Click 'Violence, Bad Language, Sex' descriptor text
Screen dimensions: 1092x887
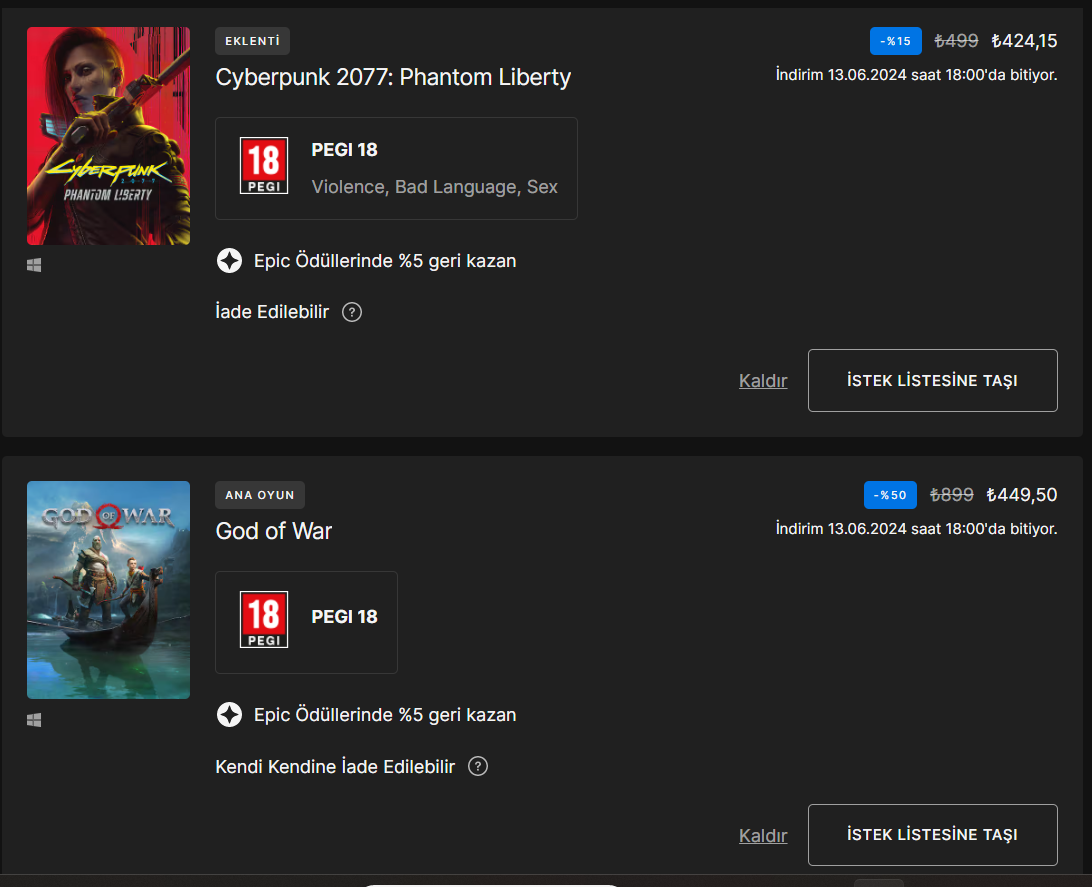click(x=435, y=187)
